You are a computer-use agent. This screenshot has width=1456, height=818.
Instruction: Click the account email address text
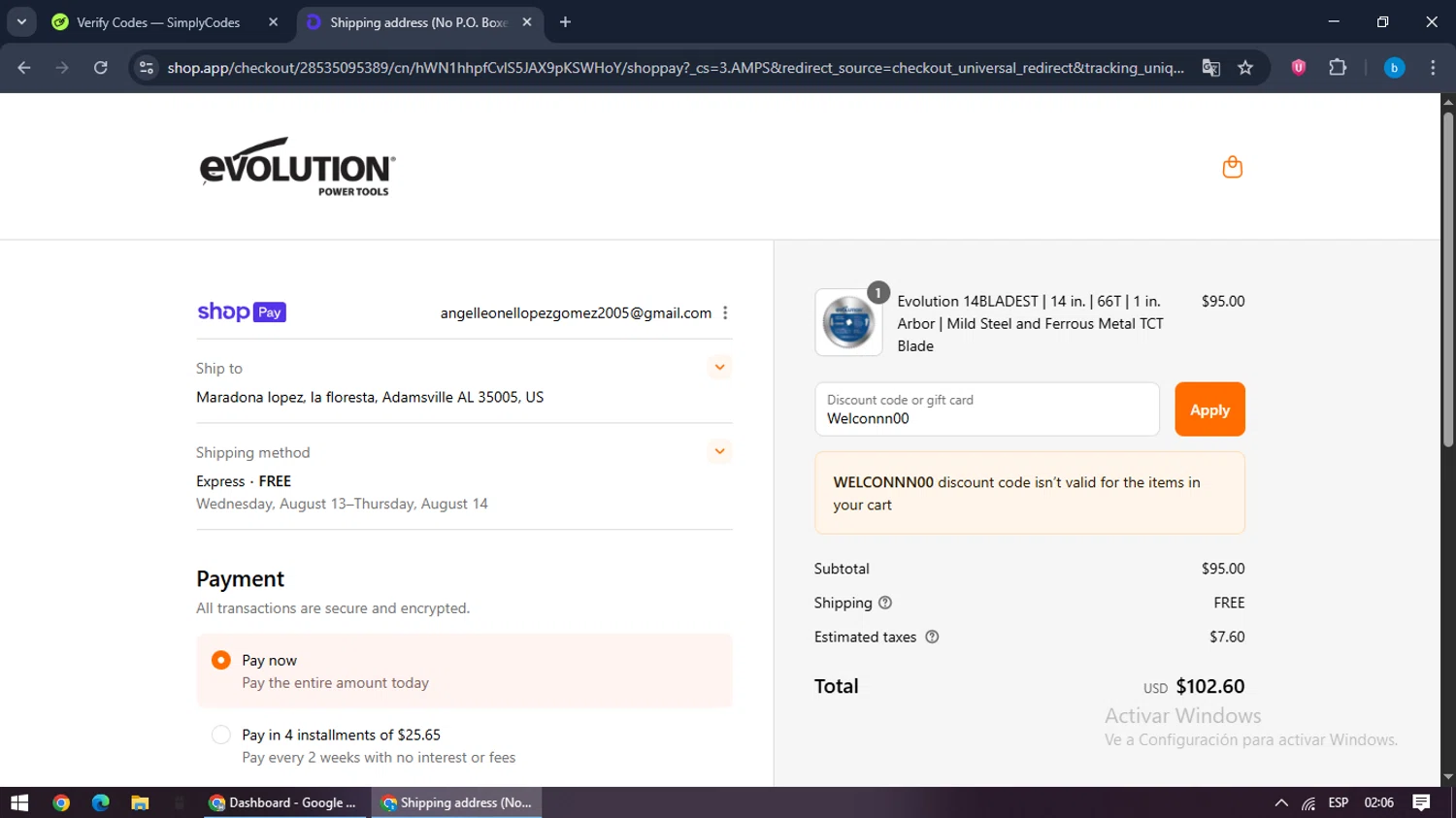coord(576,312)
